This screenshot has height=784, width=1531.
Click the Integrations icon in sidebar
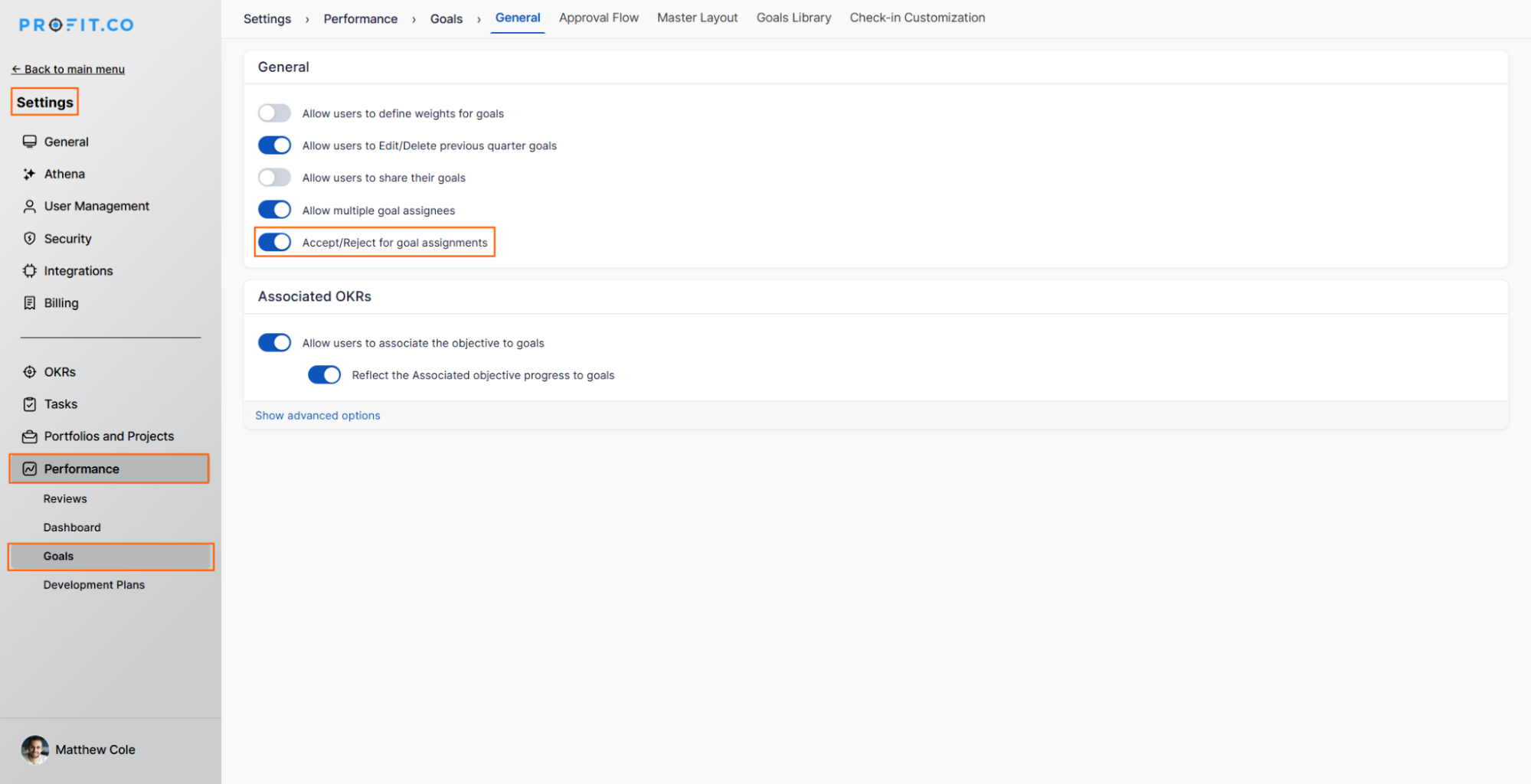tap(29, 271)
